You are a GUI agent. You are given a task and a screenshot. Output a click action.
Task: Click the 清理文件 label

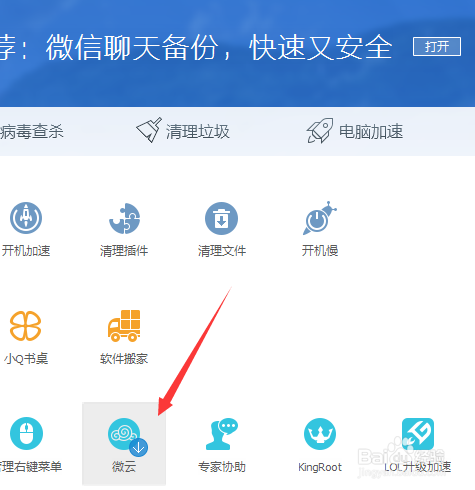tap(222, 251)
